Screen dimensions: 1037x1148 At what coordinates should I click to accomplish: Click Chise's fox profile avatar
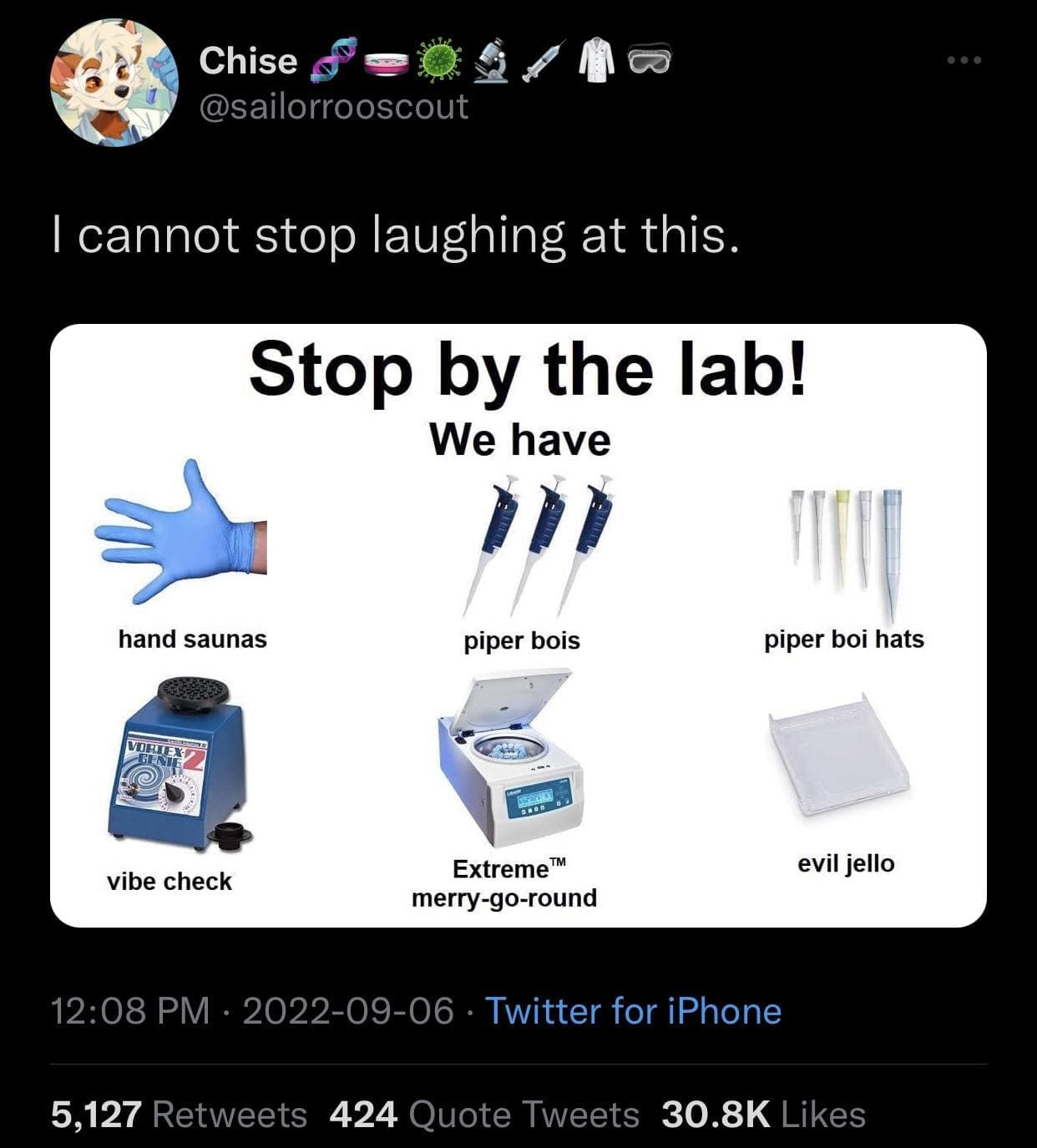click(x=114, y=83)
